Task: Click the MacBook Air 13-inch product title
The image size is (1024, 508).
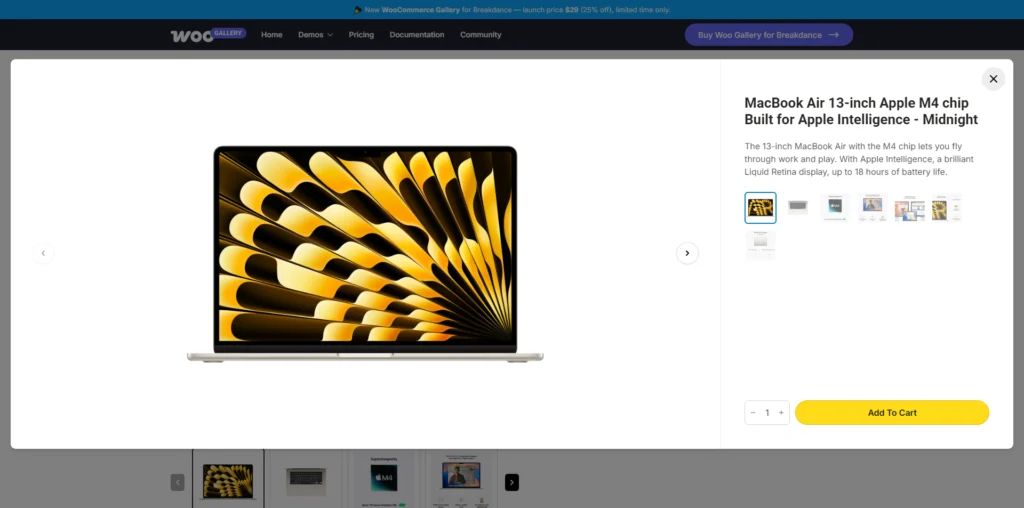Action: pos(861,111)
